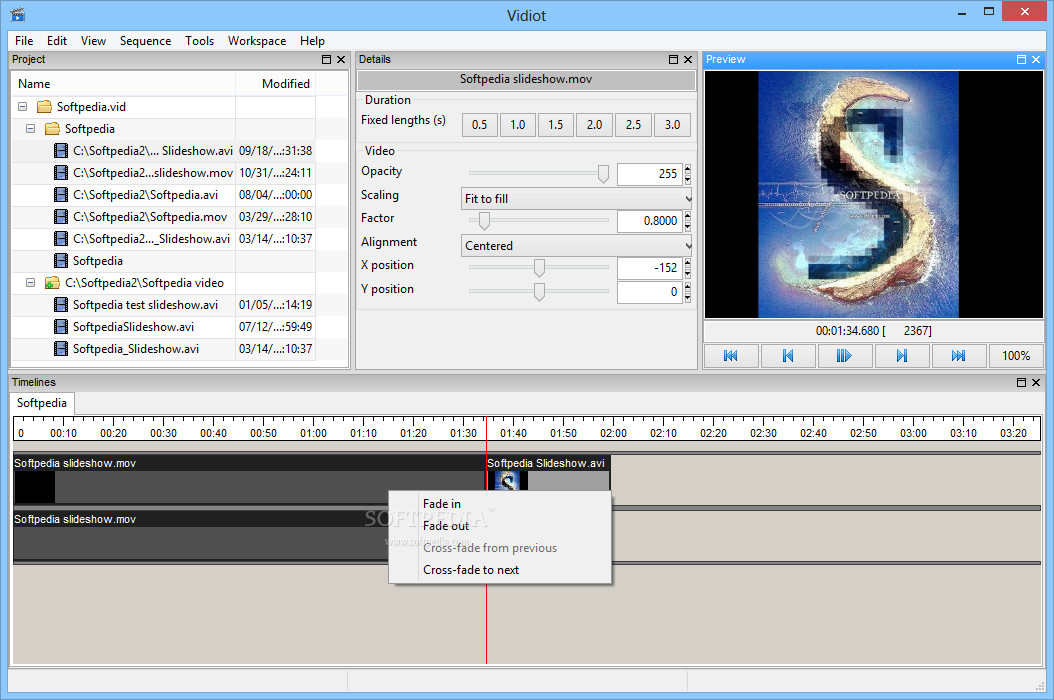The height and width of the screenshot is (700, 1054).
Task: Click the Opacity value field
Action: tap(649, 173)
